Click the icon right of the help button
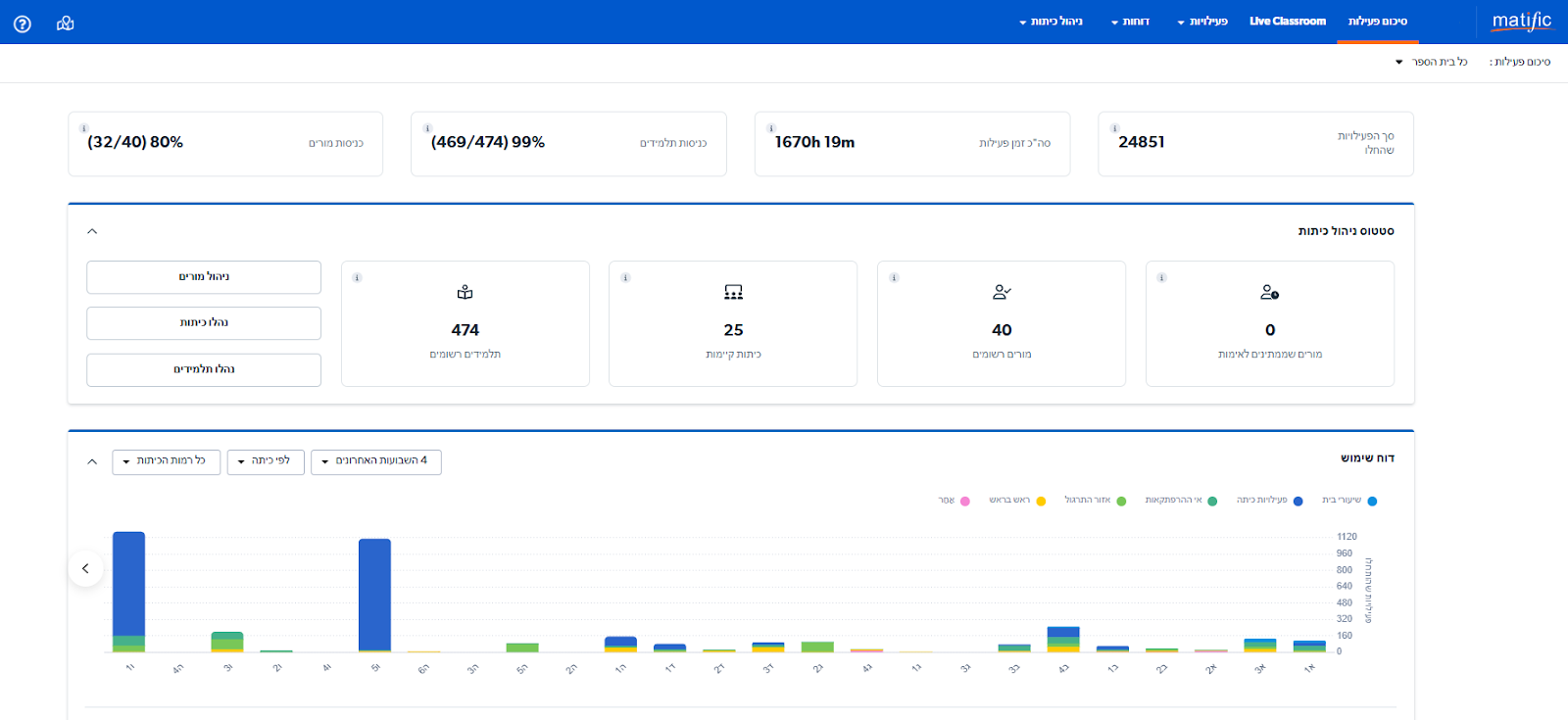Screen dimensions: 1568x720 66,24
